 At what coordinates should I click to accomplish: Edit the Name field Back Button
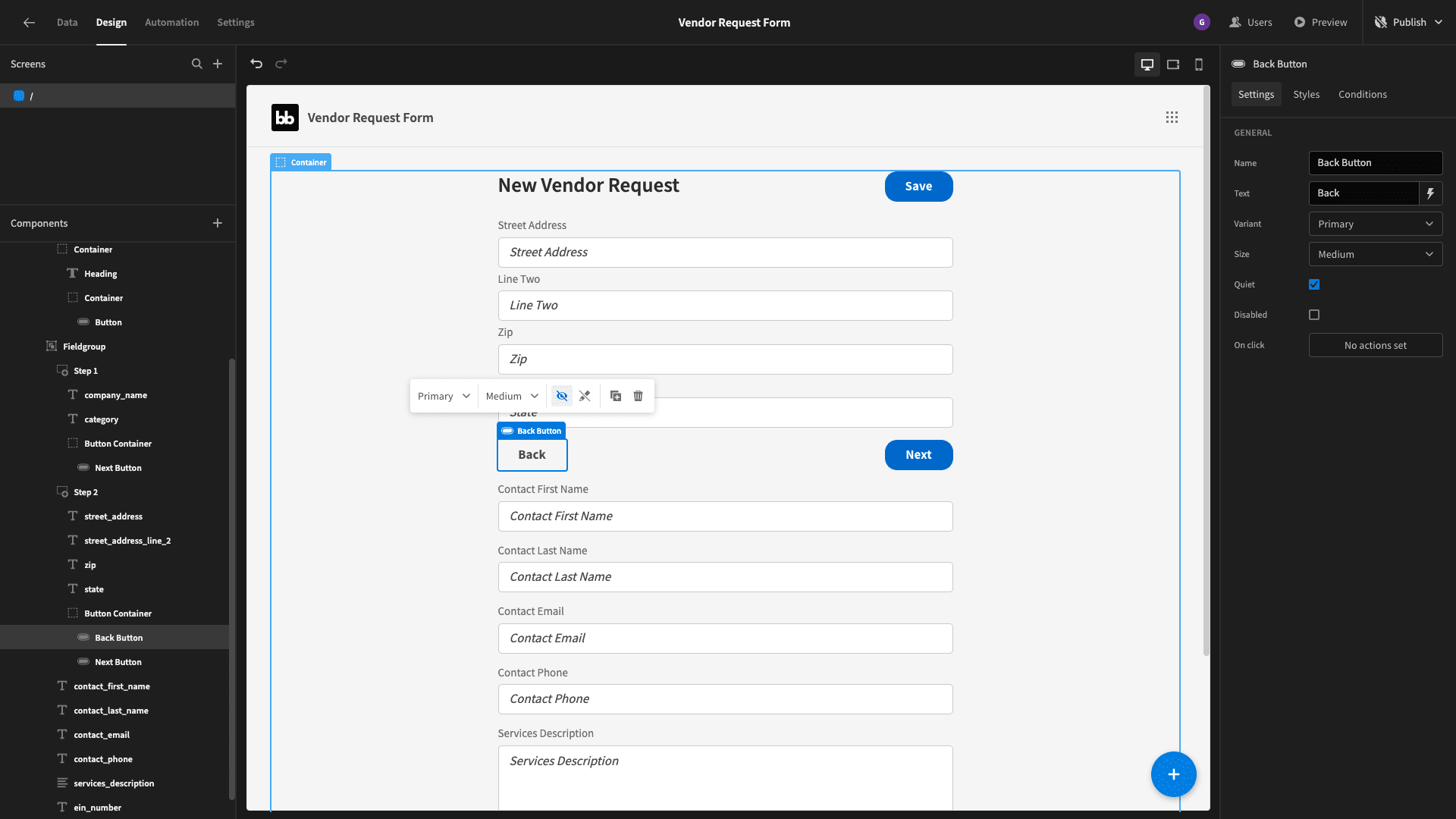point(1376,163)
